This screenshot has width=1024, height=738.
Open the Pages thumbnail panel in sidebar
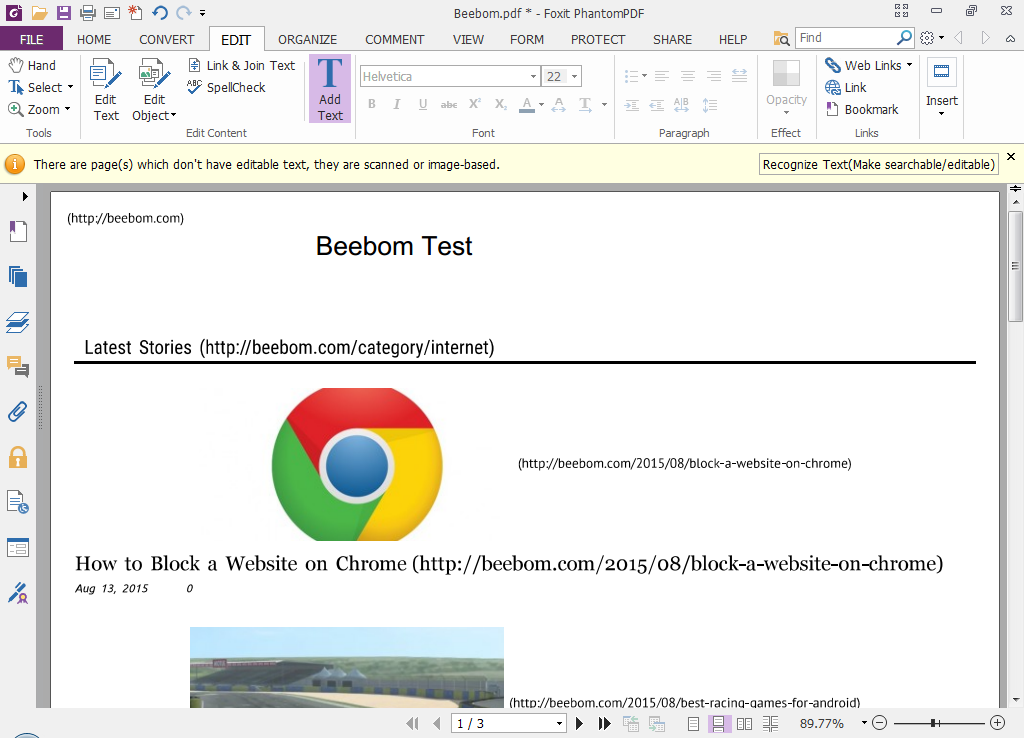click(18, 277)
